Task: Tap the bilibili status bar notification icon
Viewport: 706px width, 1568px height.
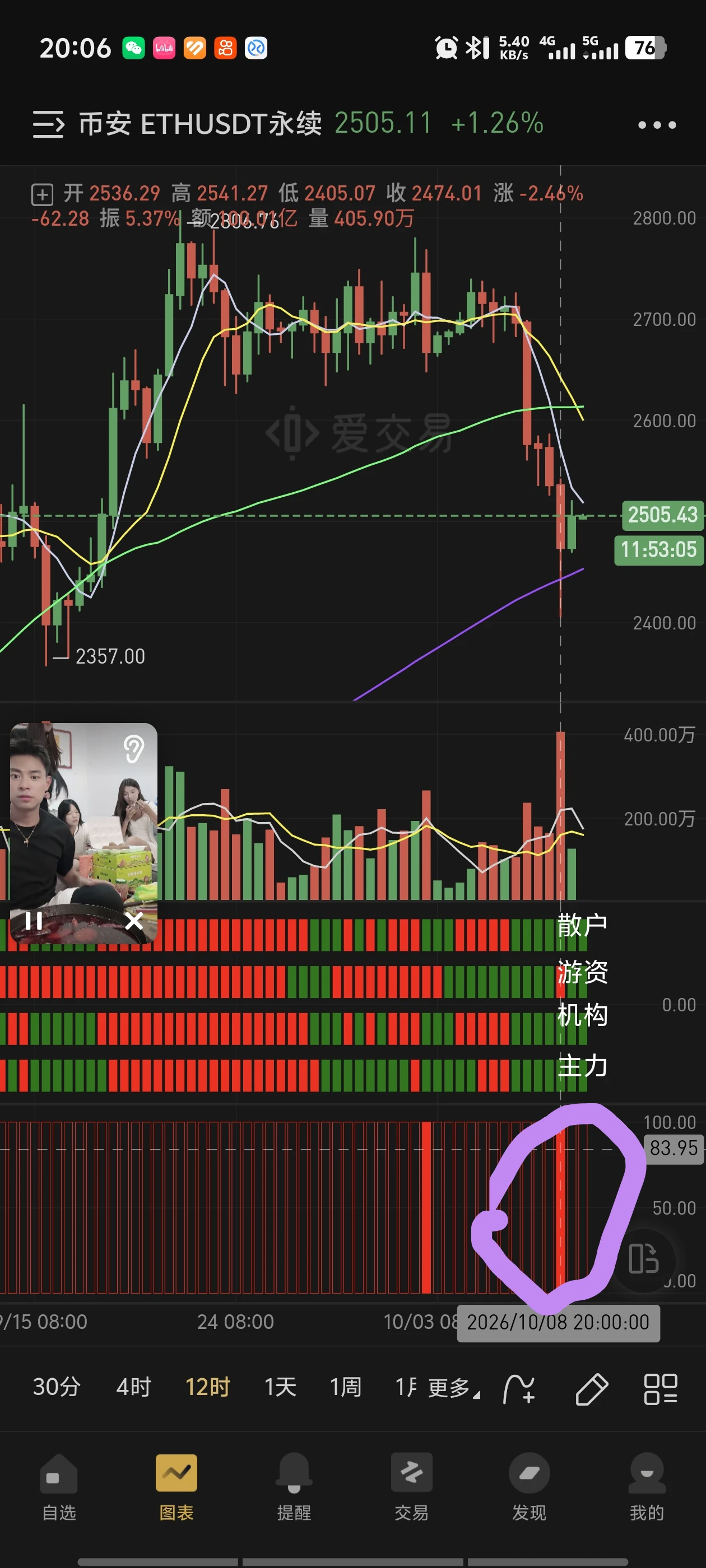Action: coord(164,48)
